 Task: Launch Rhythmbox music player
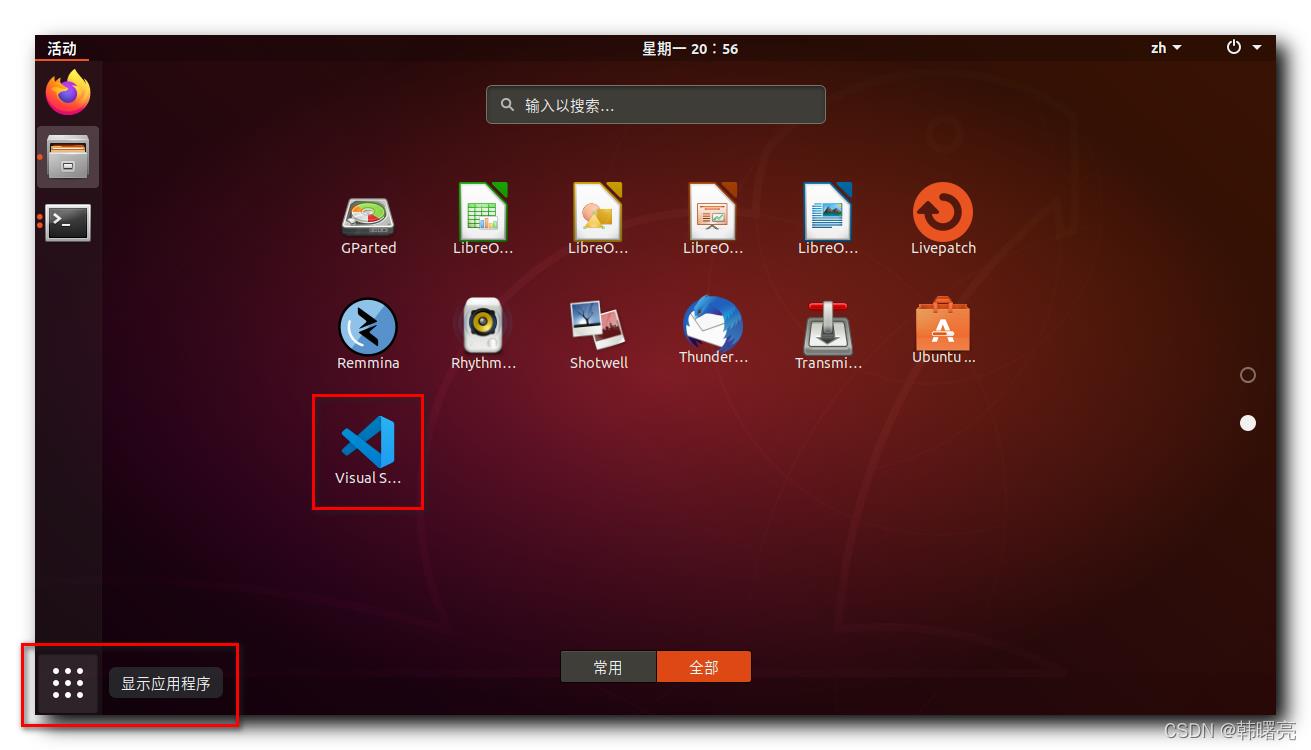pyautogui.click(x=483, y=334)
